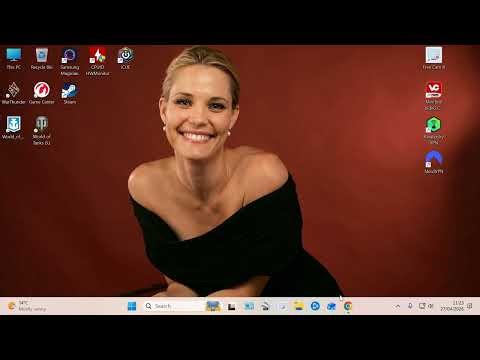Viewport: 480px width, 360px height.
Task: Open Google Chrome from the taskbar
Action: click(x=348, y=306)
